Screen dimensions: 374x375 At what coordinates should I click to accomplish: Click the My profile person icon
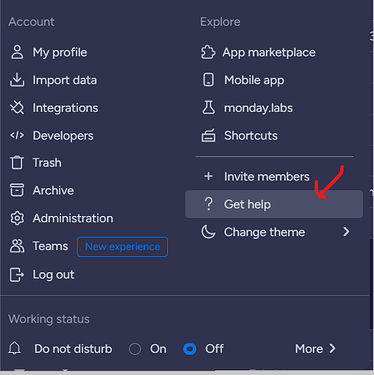point(17,52)
